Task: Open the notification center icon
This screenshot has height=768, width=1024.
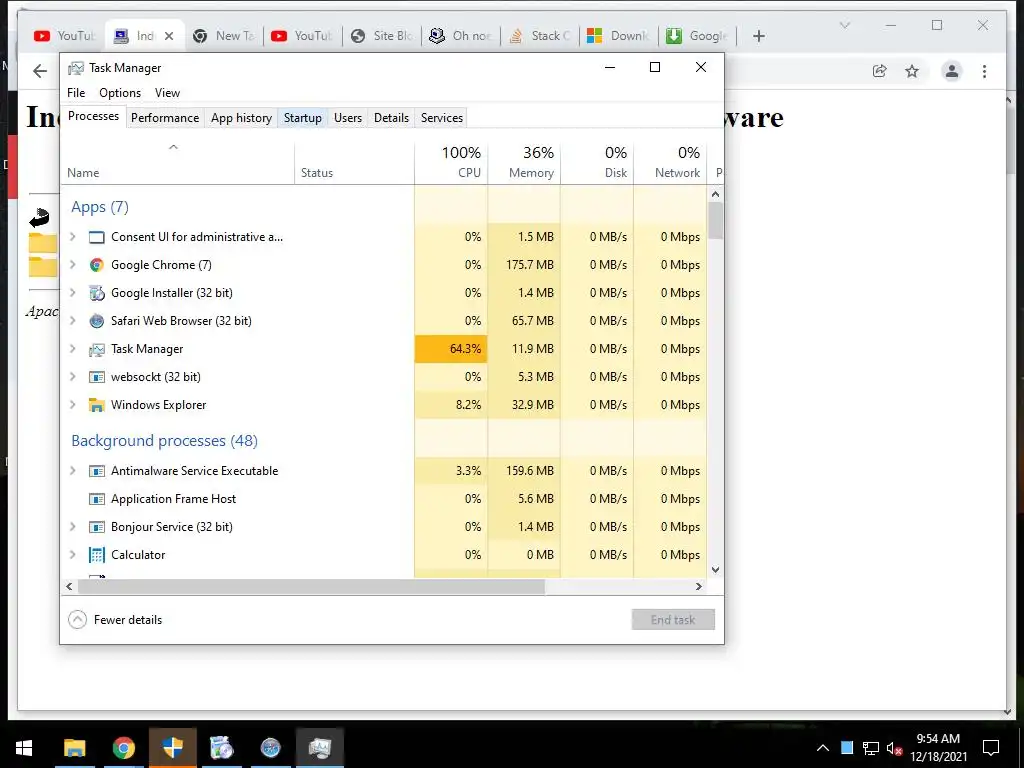Action: pos(991,748)
